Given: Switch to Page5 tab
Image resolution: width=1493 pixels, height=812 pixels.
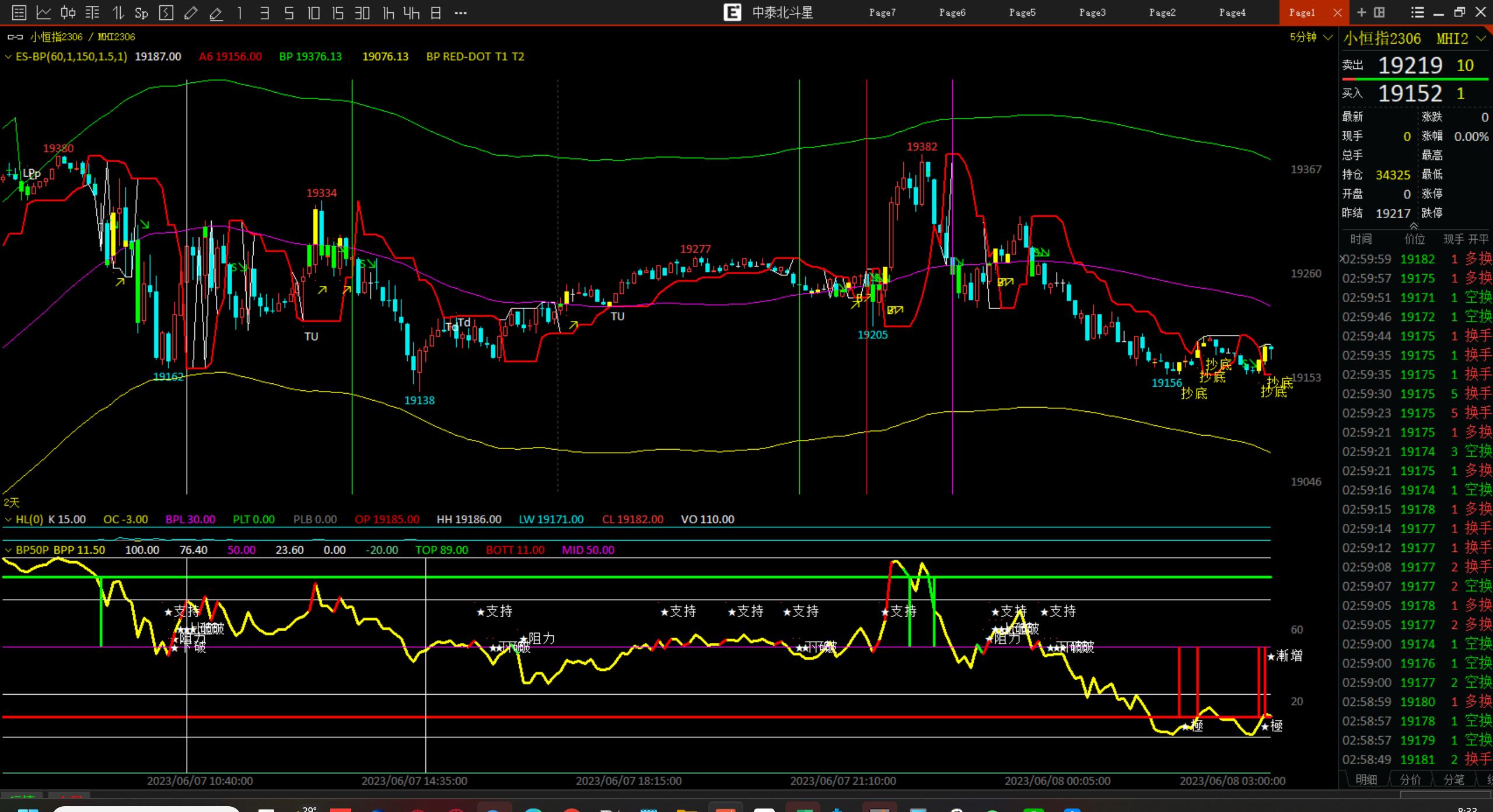Looking at the screenshot, I should click(x=1022, y=12).
